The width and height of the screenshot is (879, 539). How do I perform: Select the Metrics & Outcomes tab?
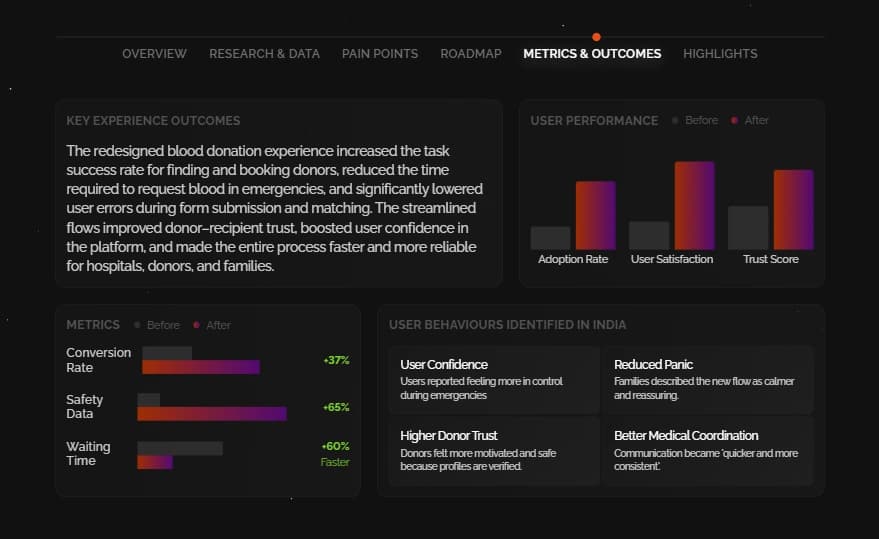tap(592, 54)
